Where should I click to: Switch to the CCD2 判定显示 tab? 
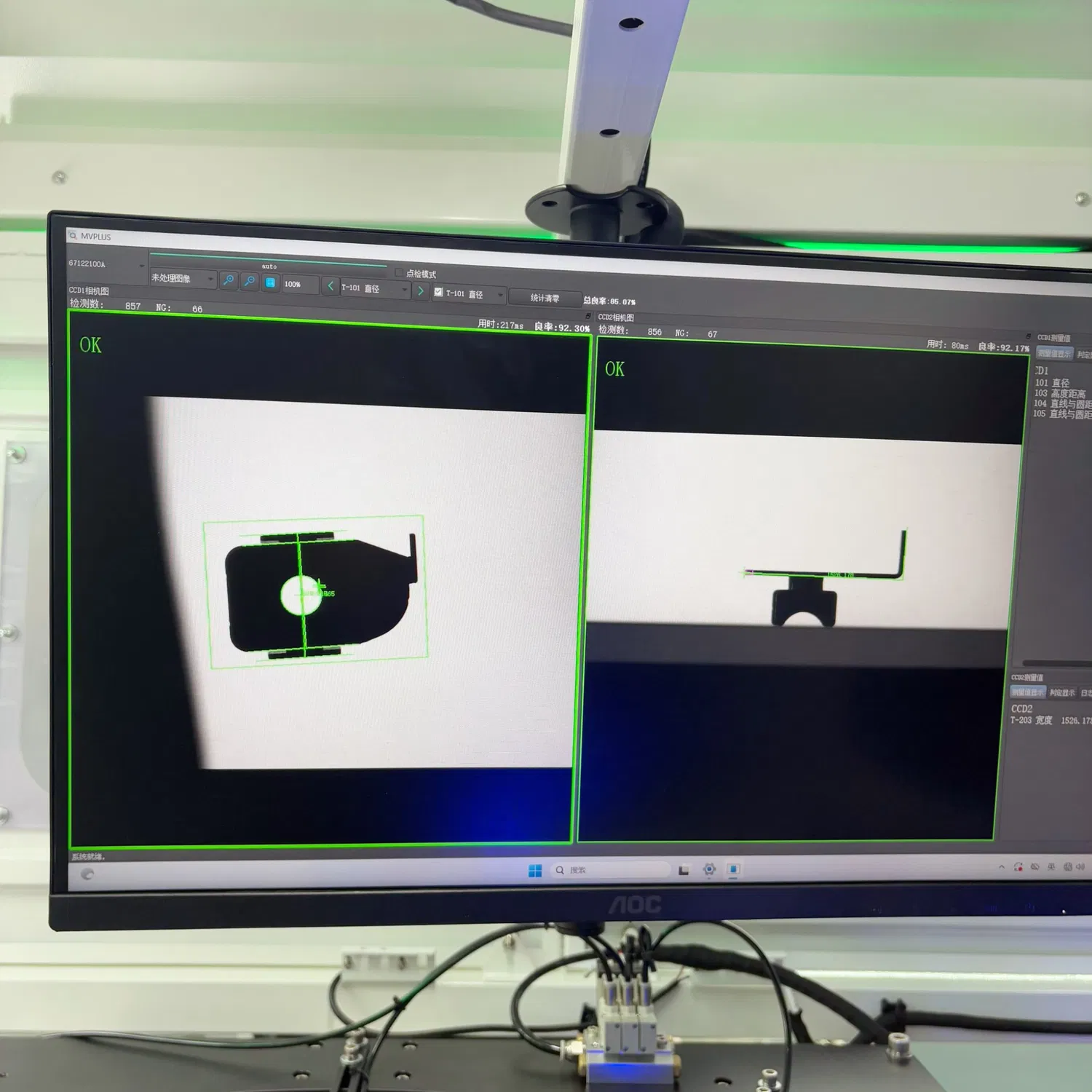pyautogui.click(x=1062, y=692)
